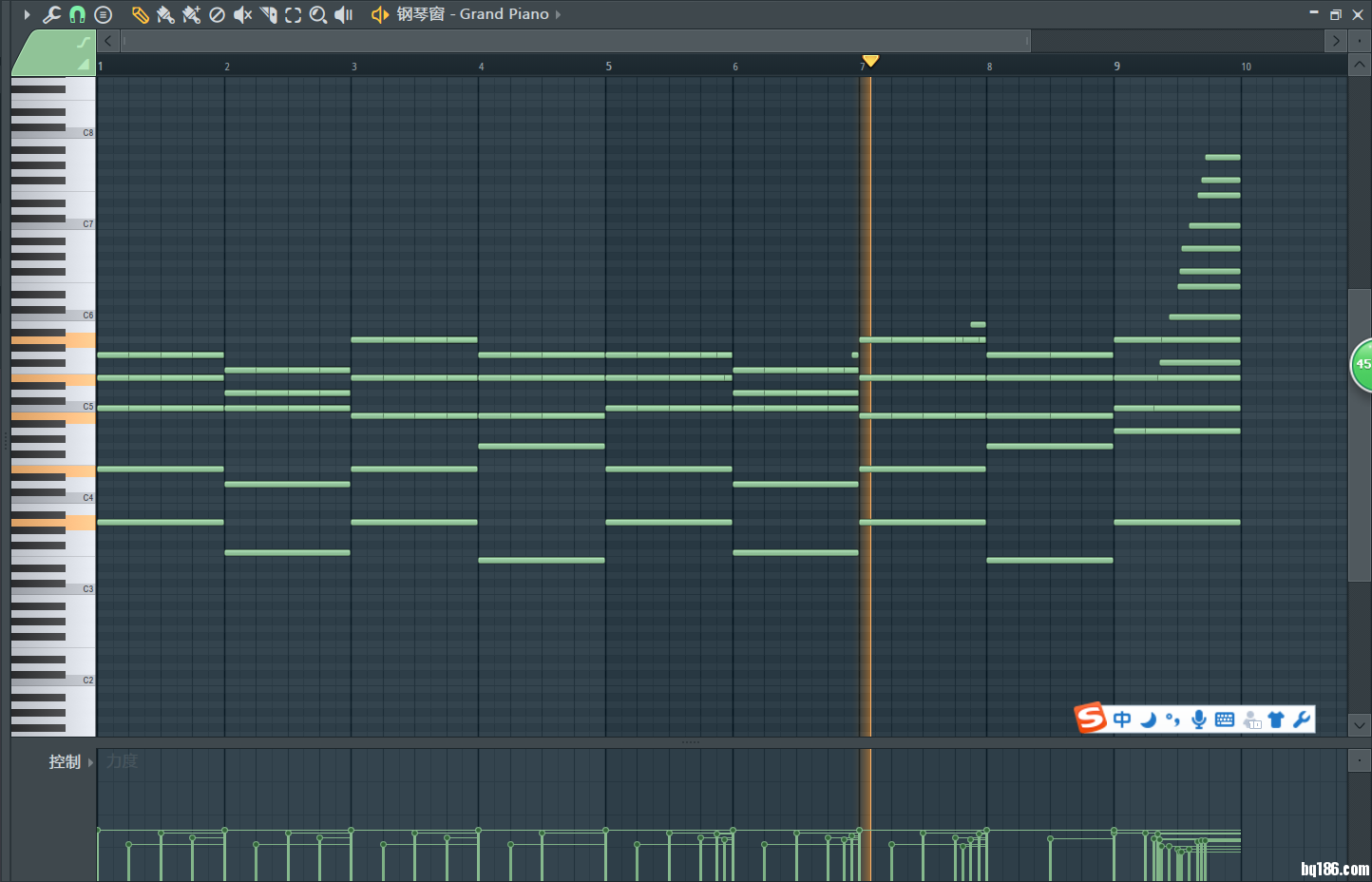Open the wrench Tools menu
The width and height of the screenshot is (1372, 882).
point(51,14)
